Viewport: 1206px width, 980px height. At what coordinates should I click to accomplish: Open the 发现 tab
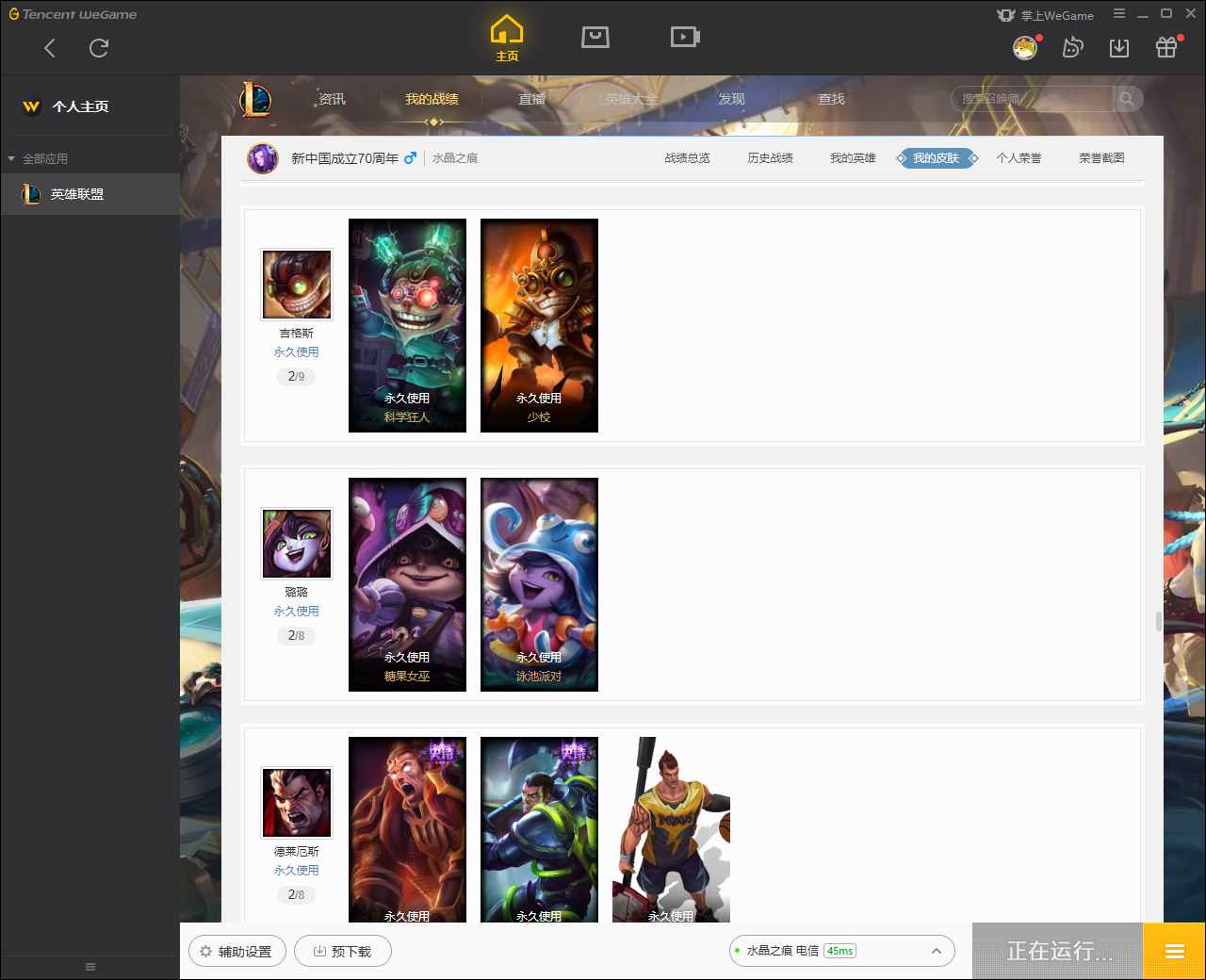[x=731, y=99]
